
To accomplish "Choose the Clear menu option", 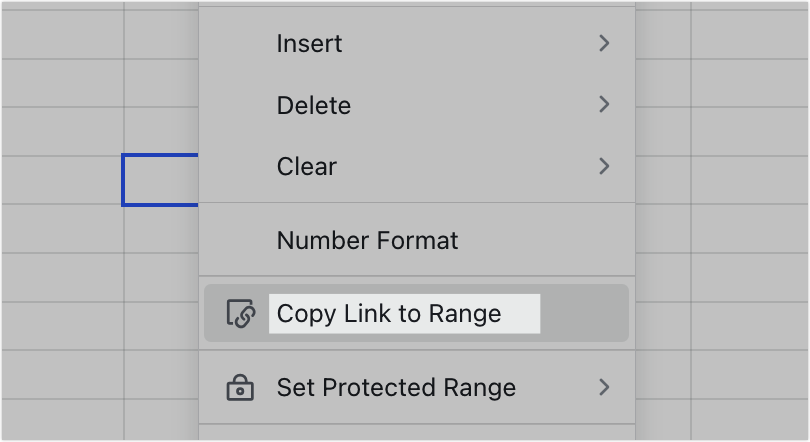I will click(x=416, y=166).
